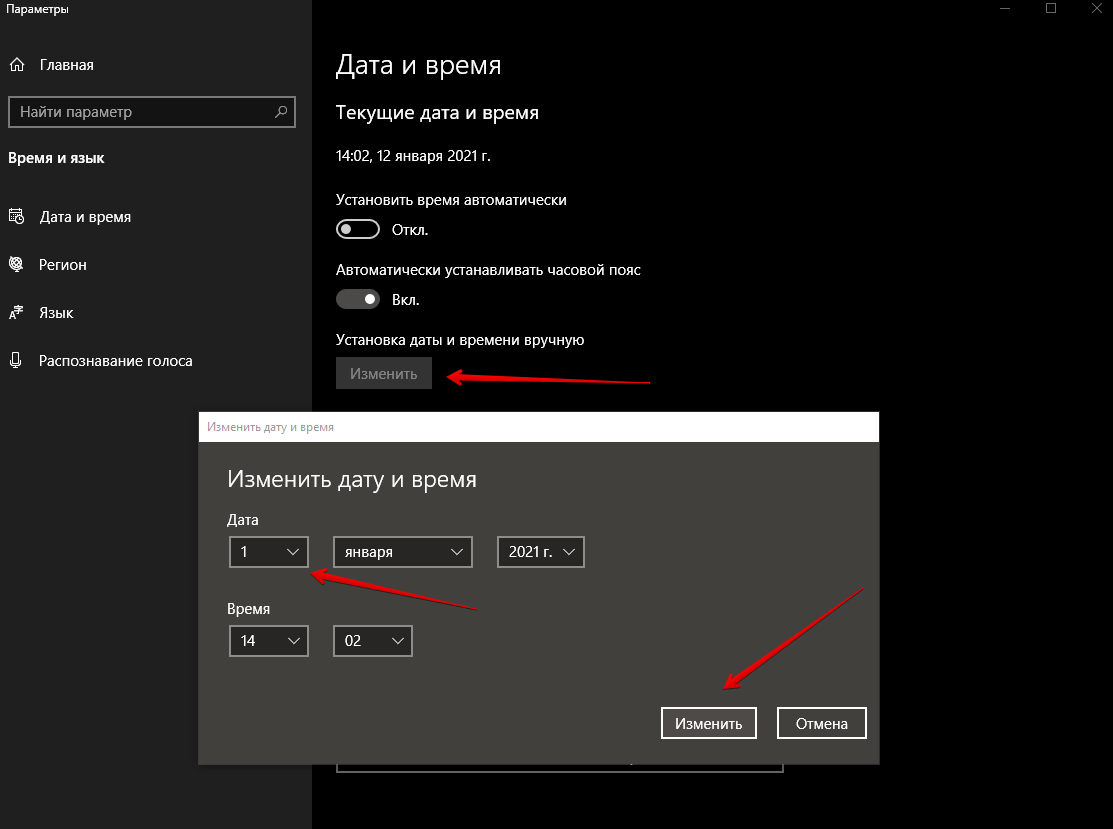Click the Время и язык section heading
The height and width of the screenshot is (829, 1113).
(x=56, y=158)
